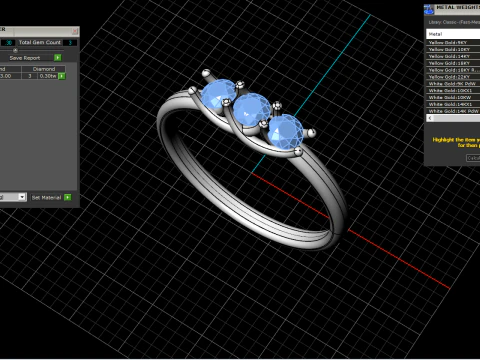This screenshot has height=360, width=480.
Task: Adjust the slider handle under Total Gem Count
Action: (x=15, y=50)
